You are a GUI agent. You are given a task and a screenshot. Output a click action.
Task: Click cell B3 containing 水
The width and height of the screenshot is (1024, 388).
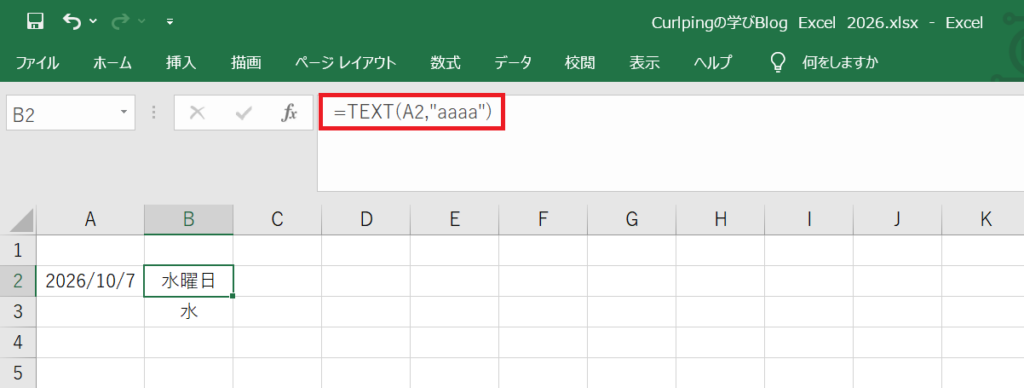coord(189,312)
